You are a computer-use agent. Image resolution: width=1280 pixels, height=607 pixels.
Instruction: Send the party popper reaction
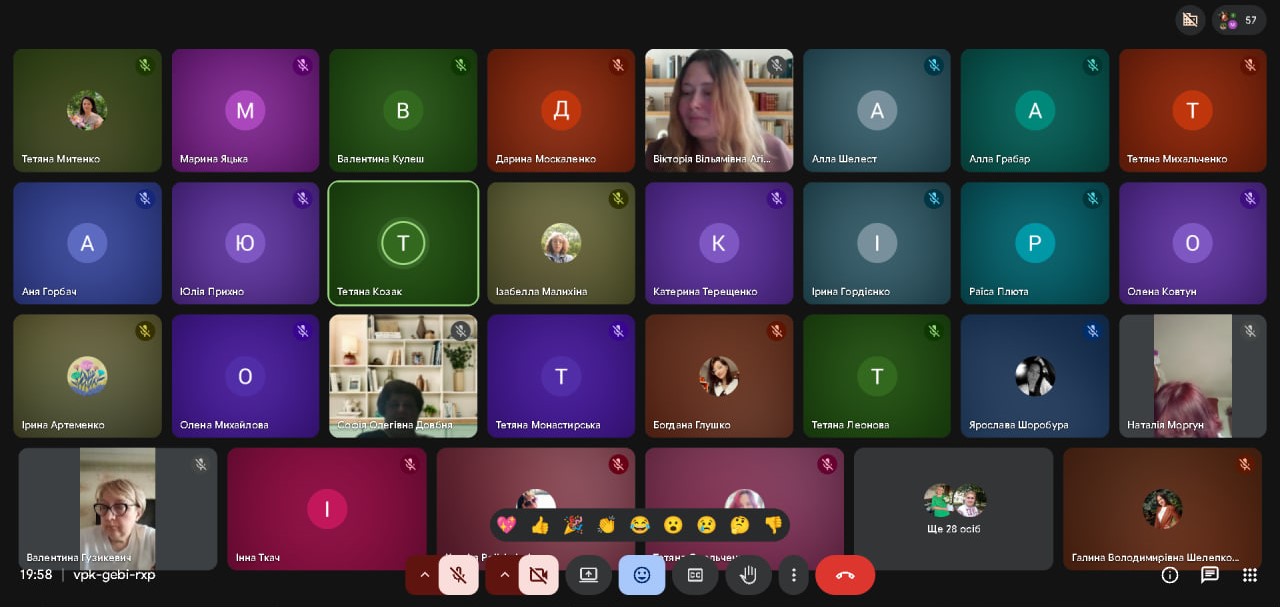[x=573, y=525]
